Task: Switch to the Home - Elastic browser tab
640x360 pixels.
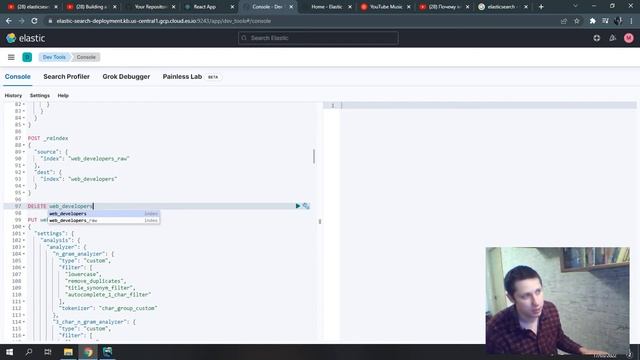Action: tap(327, 7)
